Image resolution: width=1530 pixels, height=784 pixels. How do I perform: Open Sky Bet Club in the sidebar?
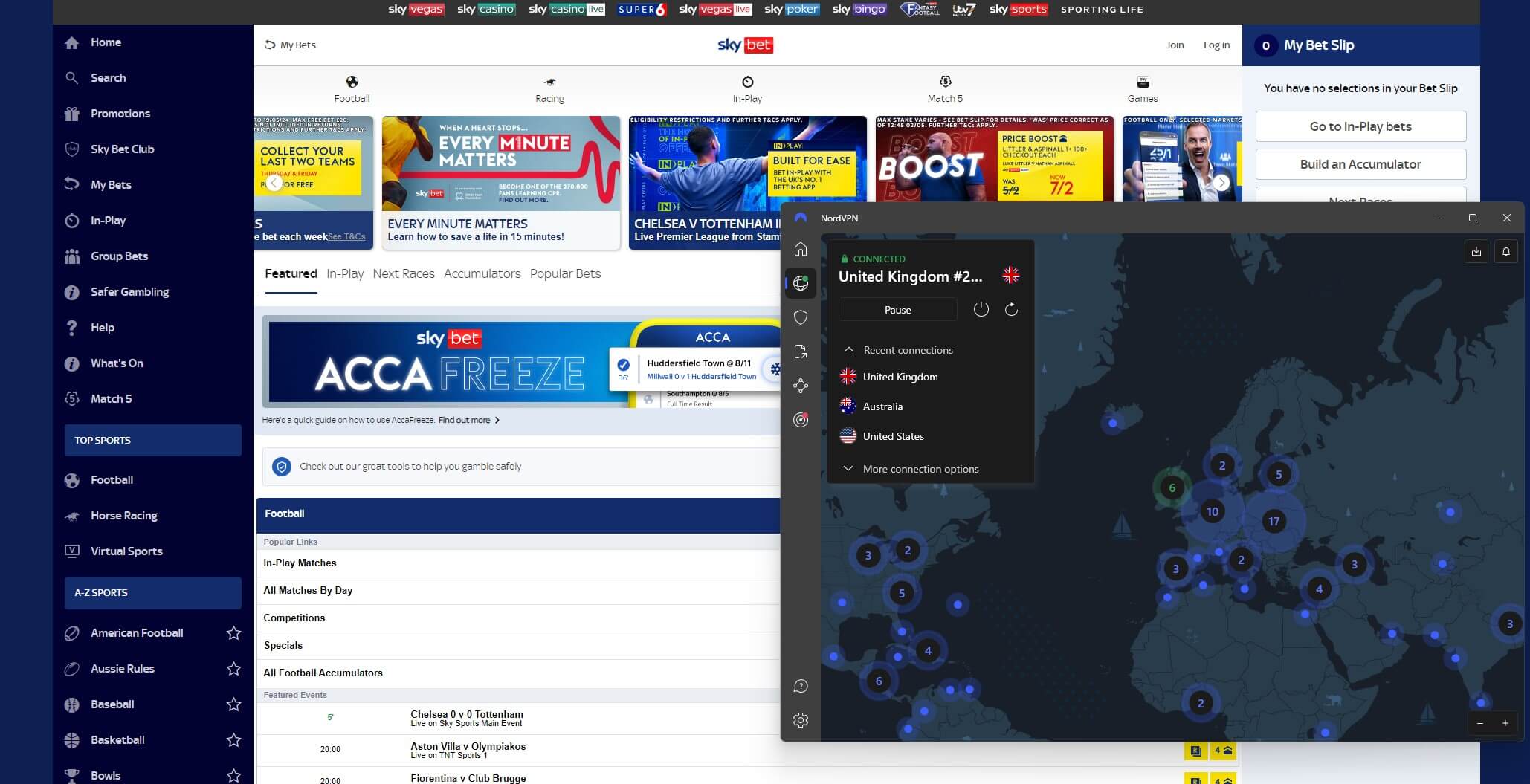tap(123, 149)
